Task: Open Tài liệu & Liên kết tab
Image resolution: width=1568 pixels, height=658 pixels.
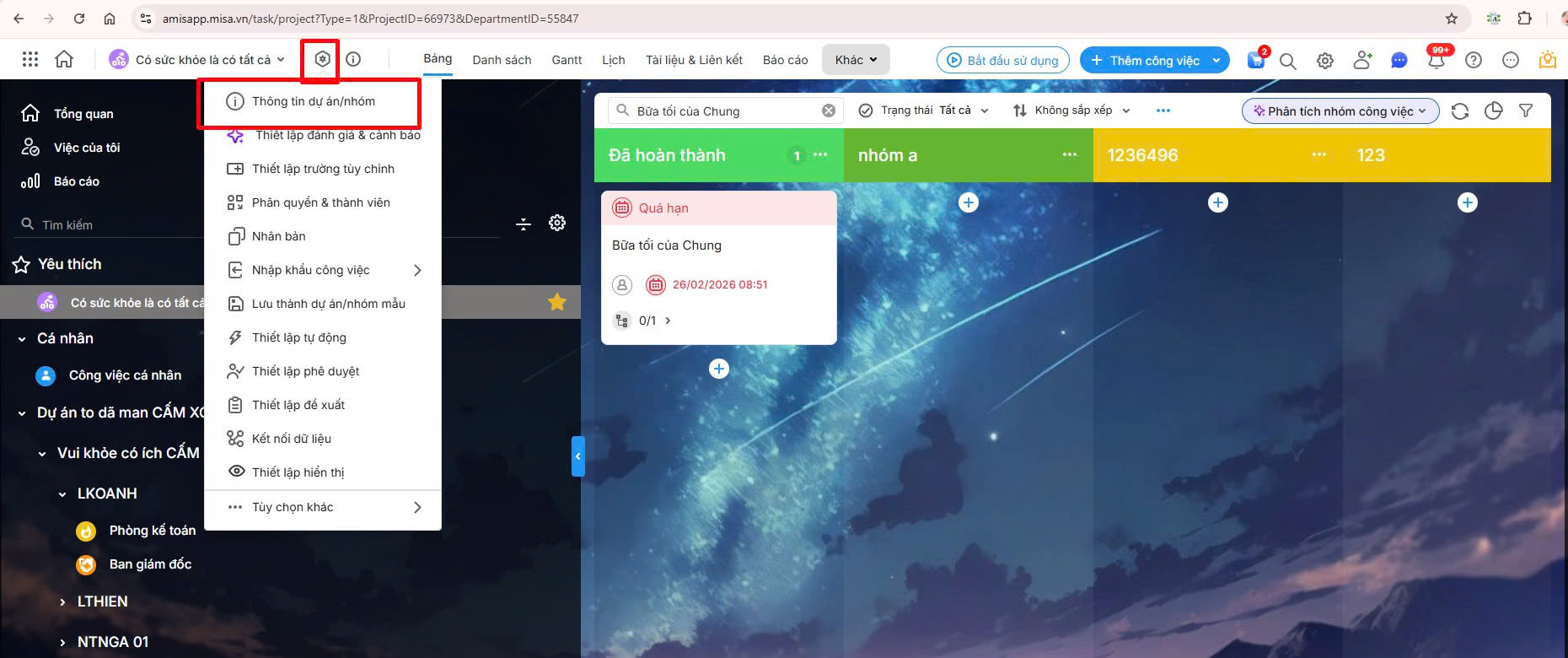Action: click(694, 60)
